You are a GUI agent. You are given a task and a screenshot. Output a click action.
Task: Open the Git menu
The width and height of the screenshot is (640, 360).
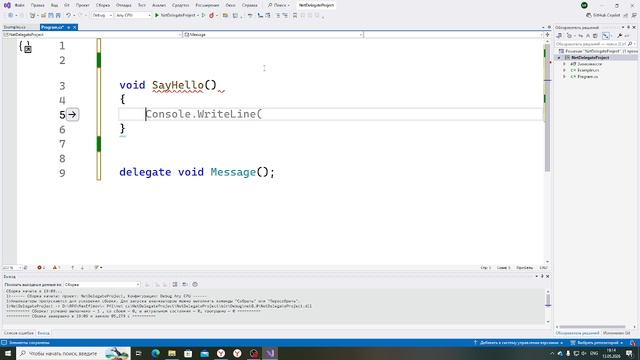click(x=67, y=5)
